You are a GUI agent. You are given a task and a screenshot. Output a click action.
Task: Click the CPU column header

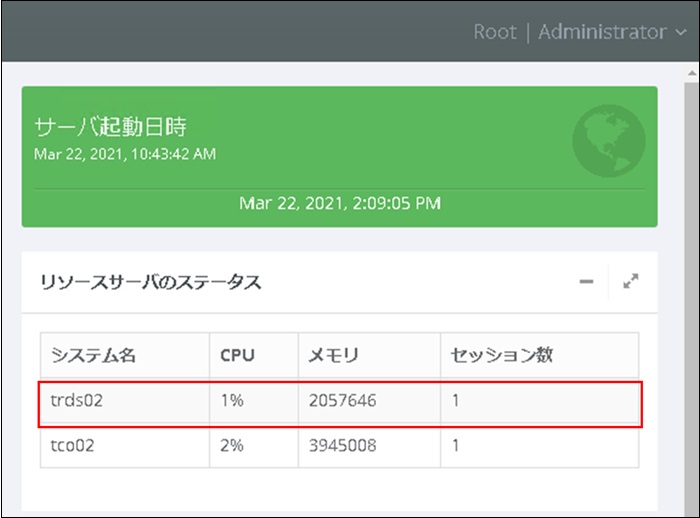pos(238,355)
